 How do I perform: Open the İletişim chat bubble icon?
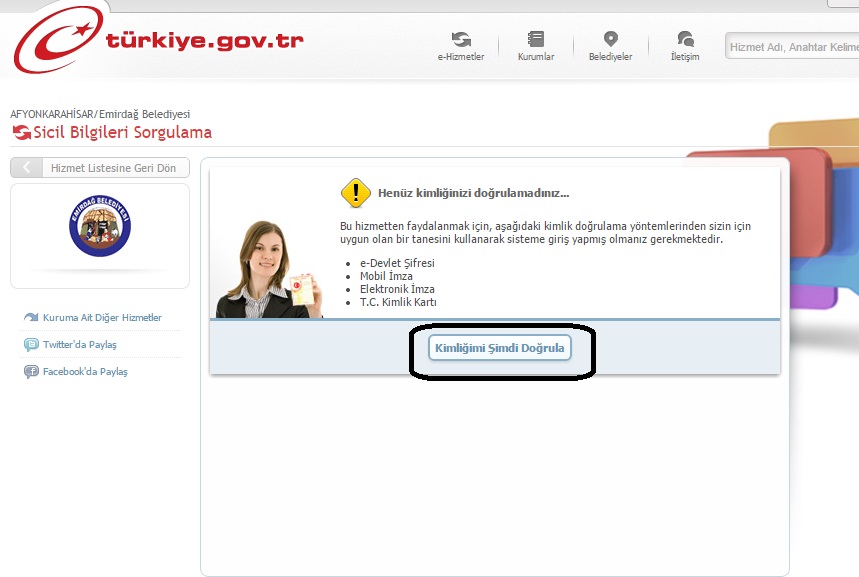point(685,39)
